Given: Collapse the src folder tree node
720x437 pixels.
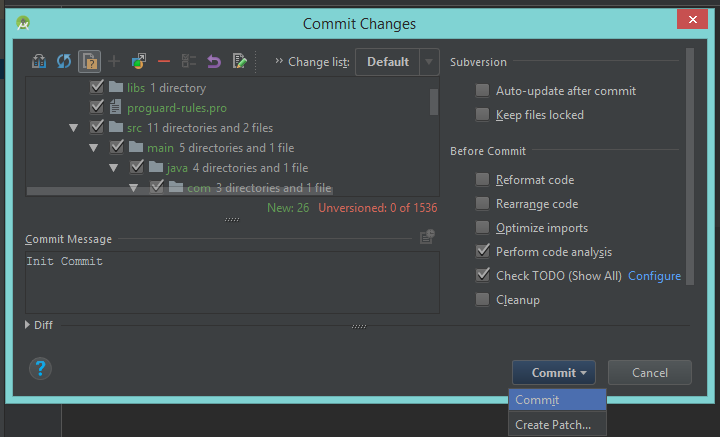Looking at the screenshot, I should point(73,128).
